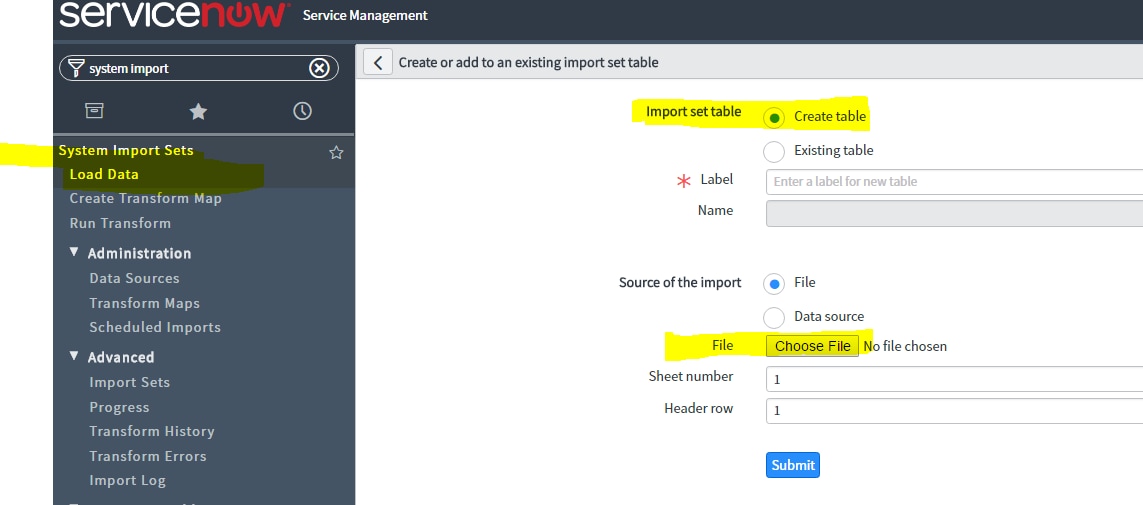Collapse the Advanced section

(x=75, y=357)
